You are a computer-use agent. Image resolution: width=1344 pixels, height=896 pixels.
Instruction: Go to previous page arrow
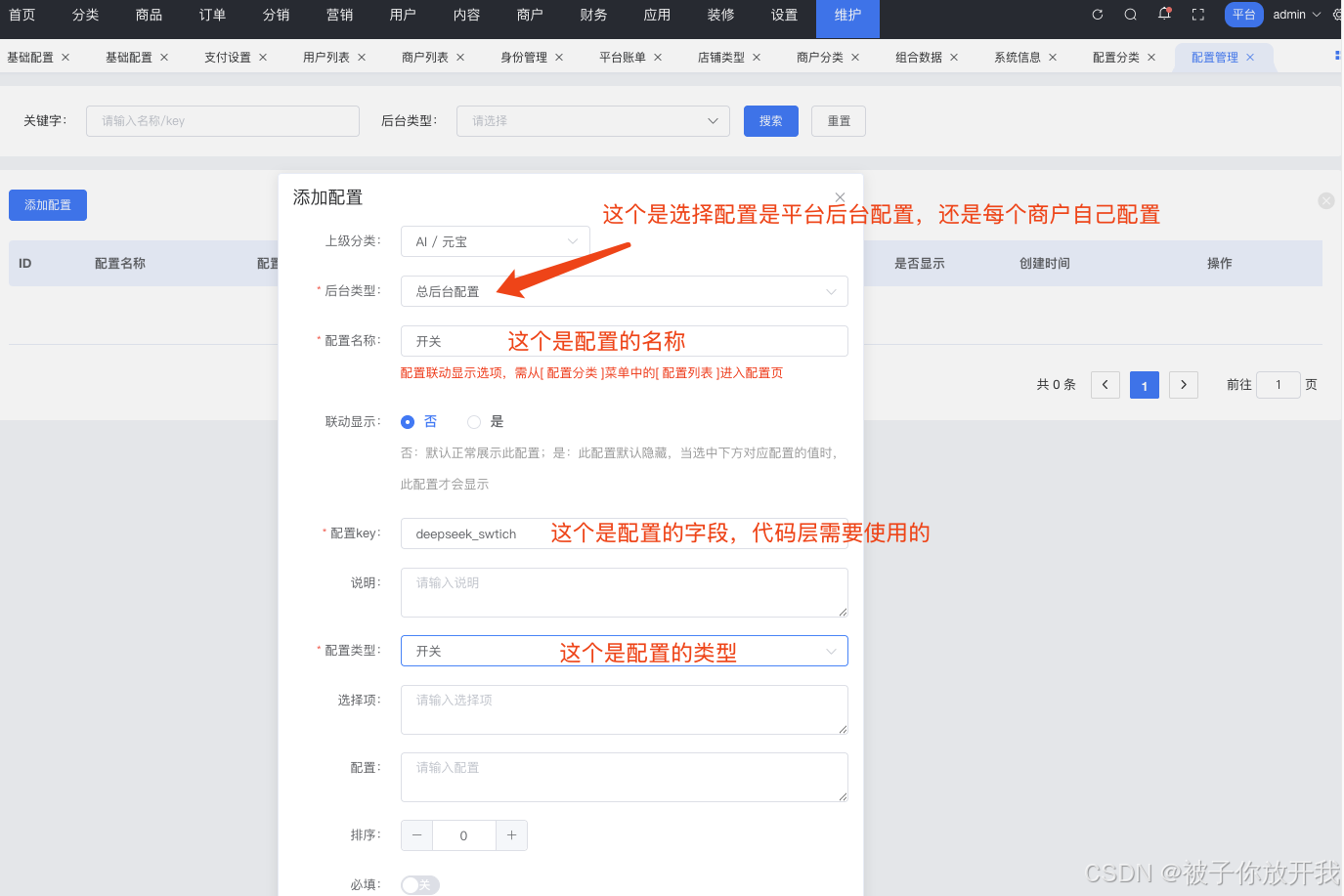[x=1106, y=385]
